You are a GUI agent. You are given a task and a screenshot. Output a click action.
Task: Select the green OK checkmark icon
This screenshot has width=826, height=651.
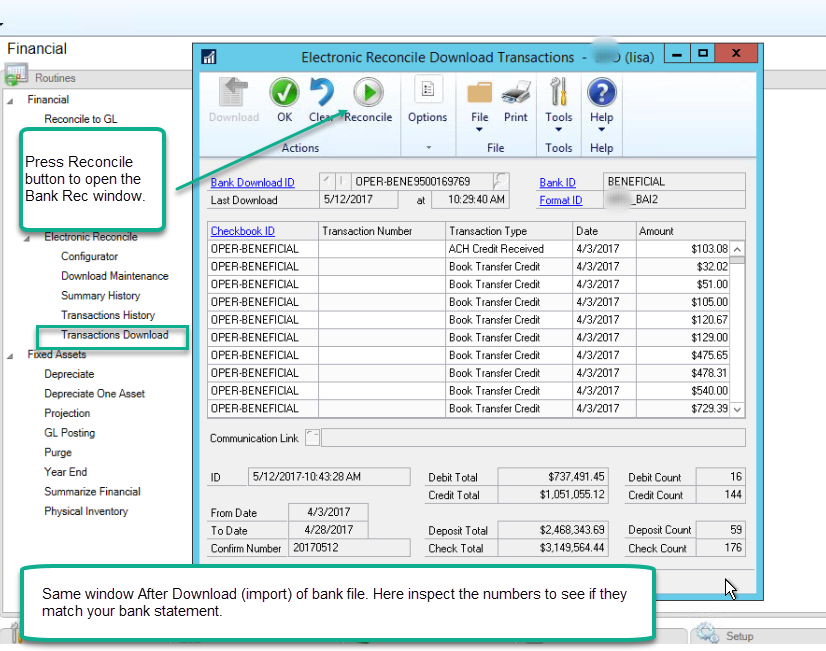point(284,90)
